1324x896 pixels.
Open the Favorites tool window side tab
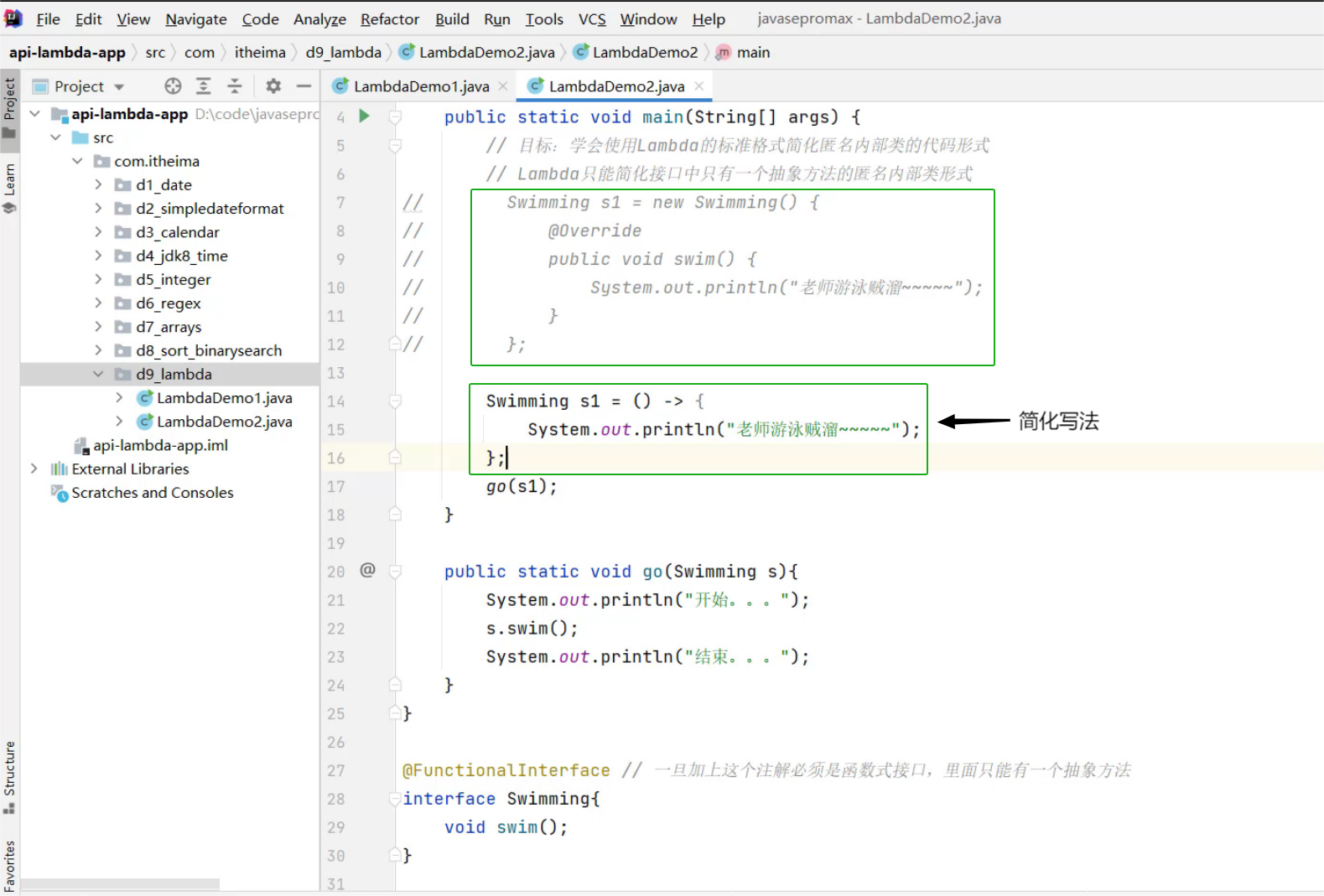click(x=9, y=865)
